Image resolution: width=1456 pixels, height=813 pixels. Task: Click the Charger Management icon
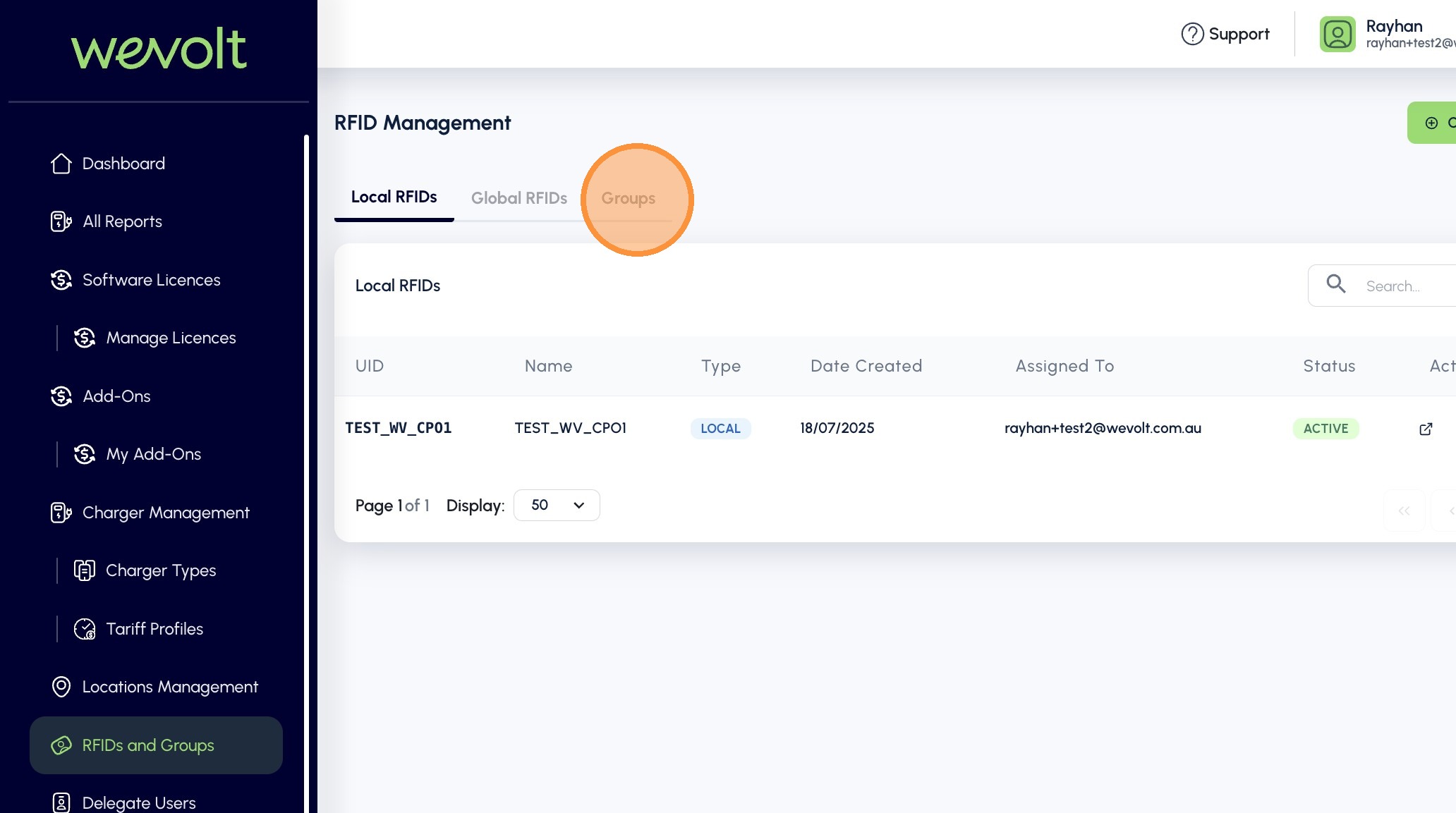61,513
